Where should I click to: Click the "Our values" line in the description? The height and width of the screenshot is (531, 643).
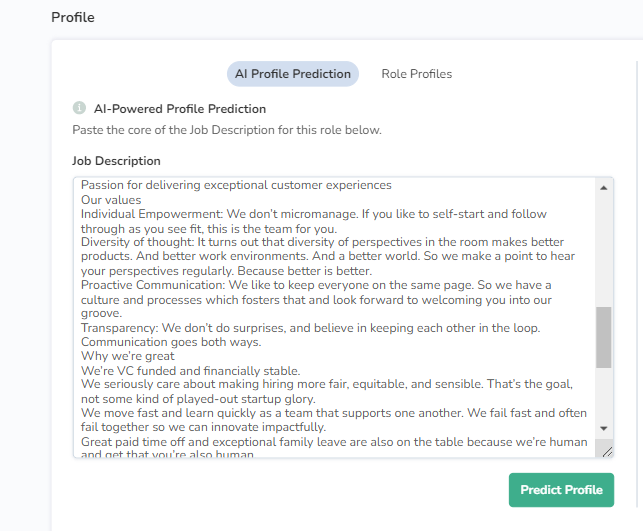[111, 200]
